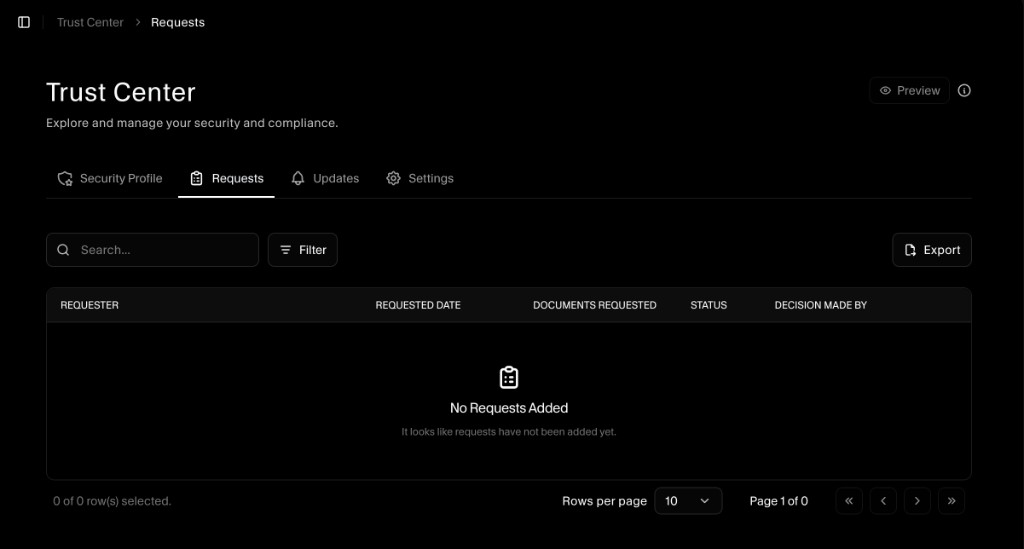Select the Requests tab
Viewport: 1024px width, 549px height.
(x=226, y=178)
